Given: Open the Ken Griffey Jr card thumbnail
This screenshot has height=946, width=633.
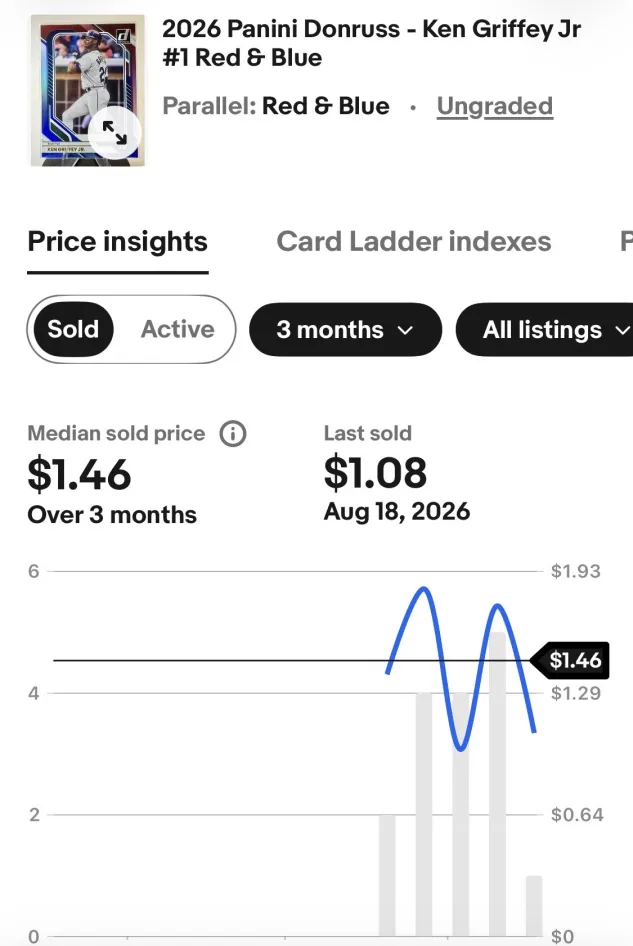Looking at the screenshot, I should point(88,90).
